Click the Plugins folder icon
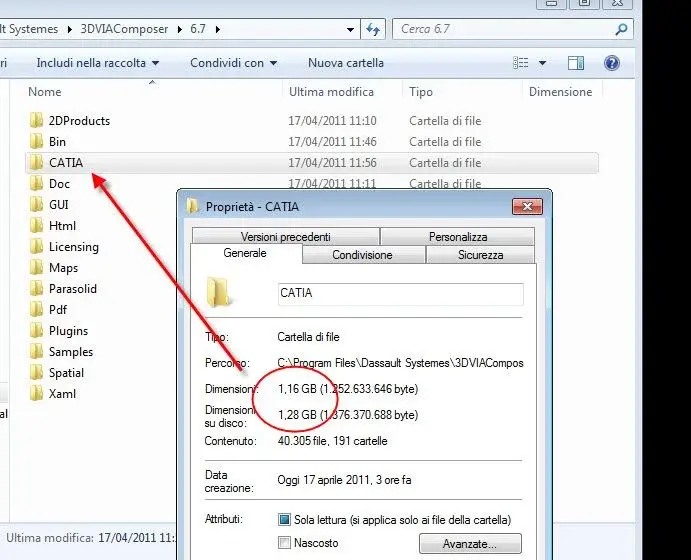This screenshot has width=691, height=560. [37, 330]
